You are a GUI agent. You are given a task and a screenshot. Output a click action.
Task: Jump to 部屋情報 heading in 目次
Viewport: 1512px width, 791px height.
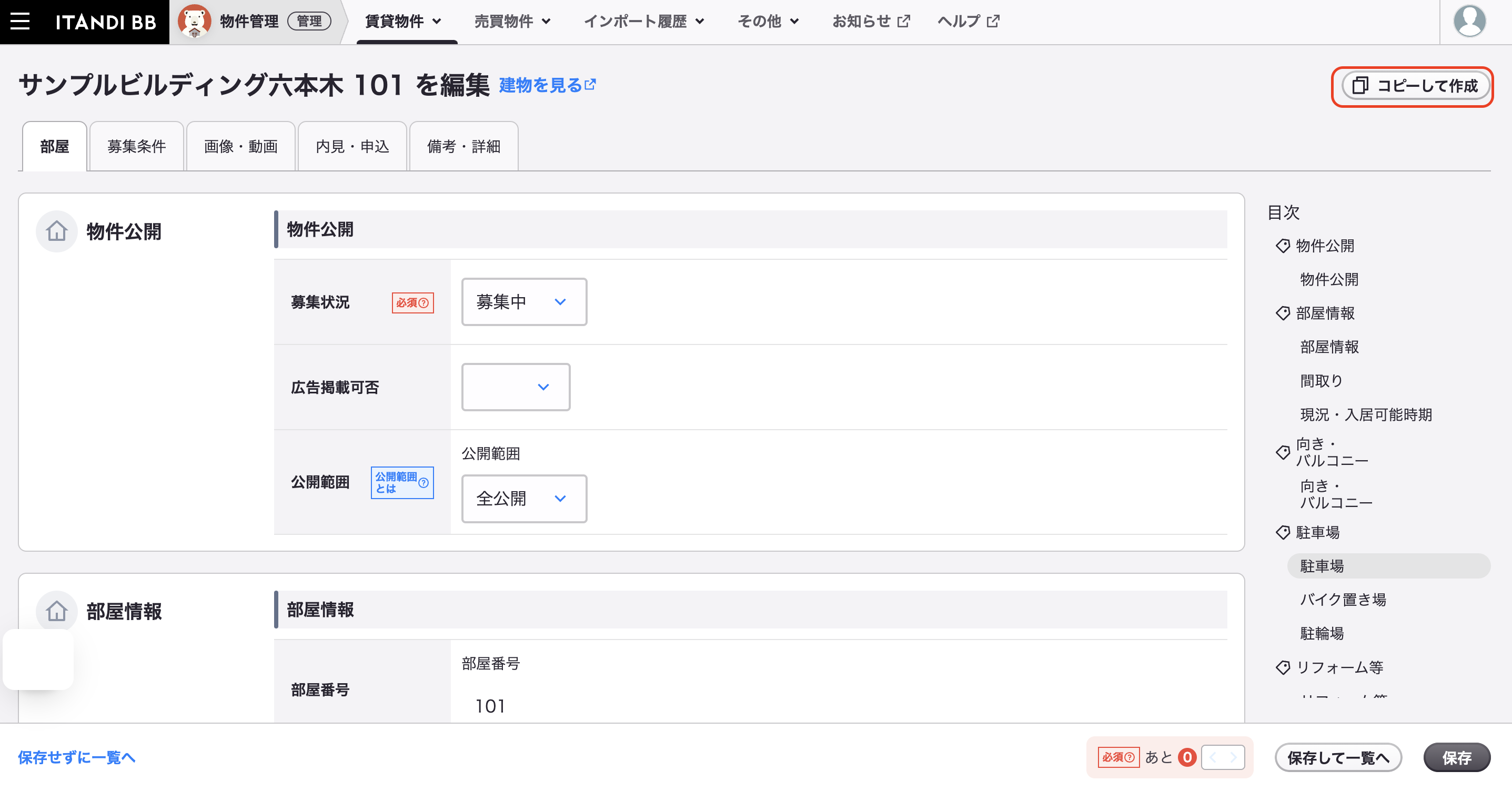pos(1325,313)
